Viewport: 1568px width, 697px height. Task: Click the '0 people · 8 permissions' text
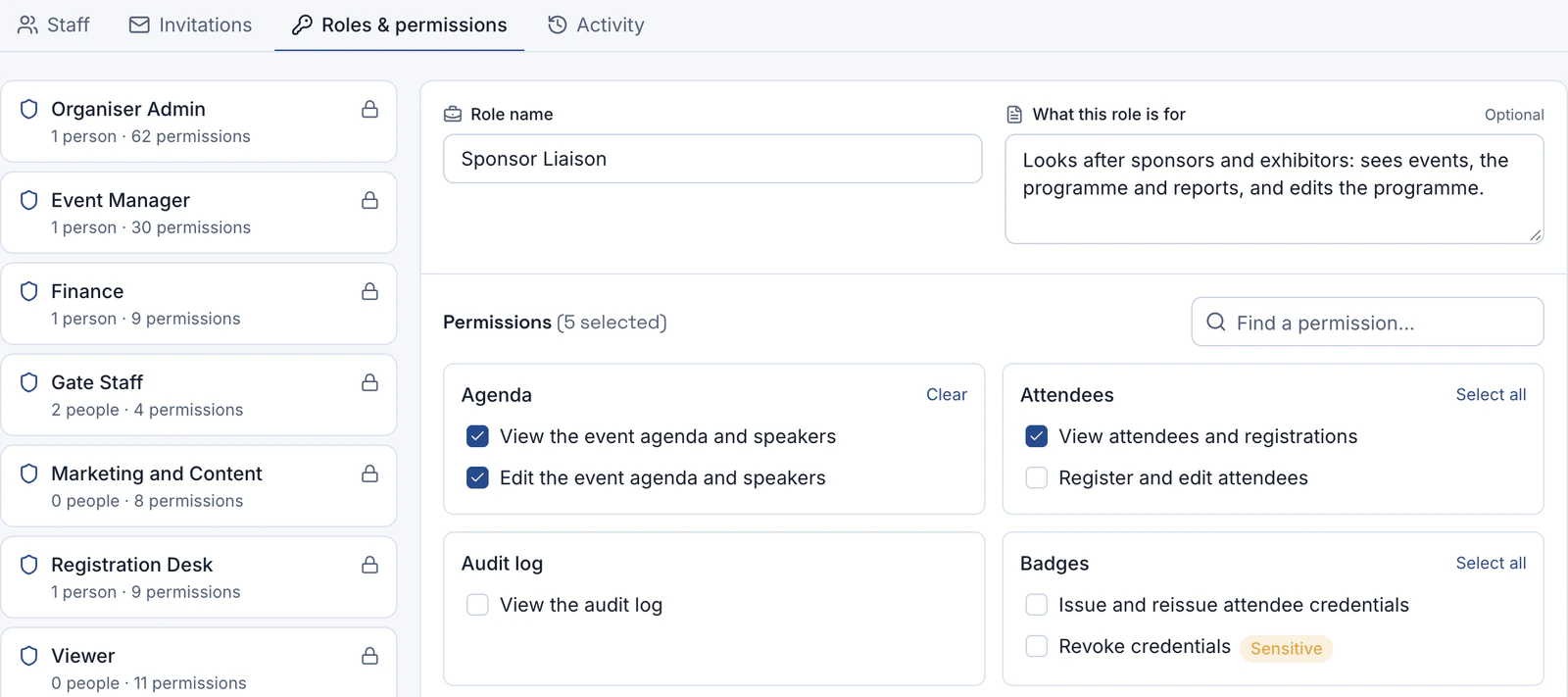[147, 501]
